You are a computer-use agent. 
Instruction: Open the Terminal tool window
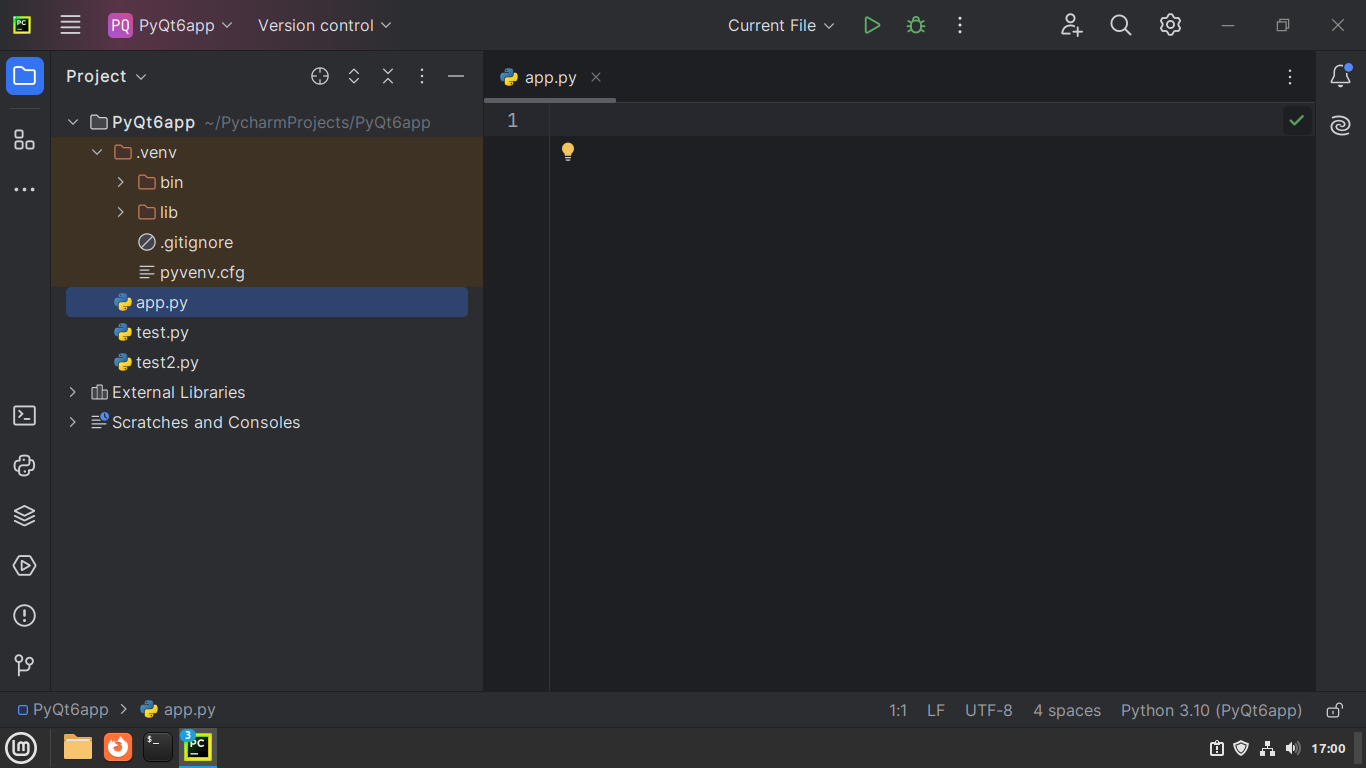(25, 416)
